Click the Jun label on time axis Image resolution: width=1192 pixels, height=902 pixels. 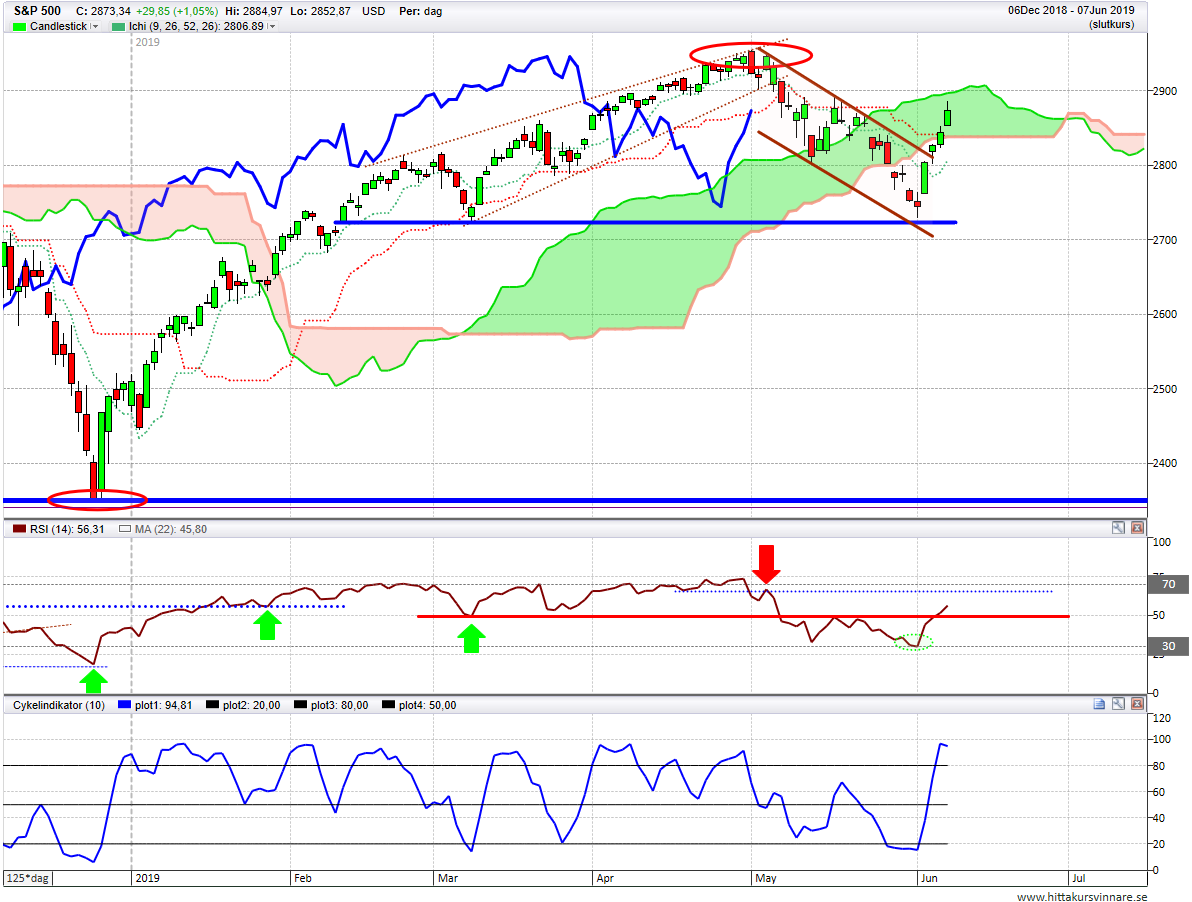pyautogui.click(x=929, y=878)
